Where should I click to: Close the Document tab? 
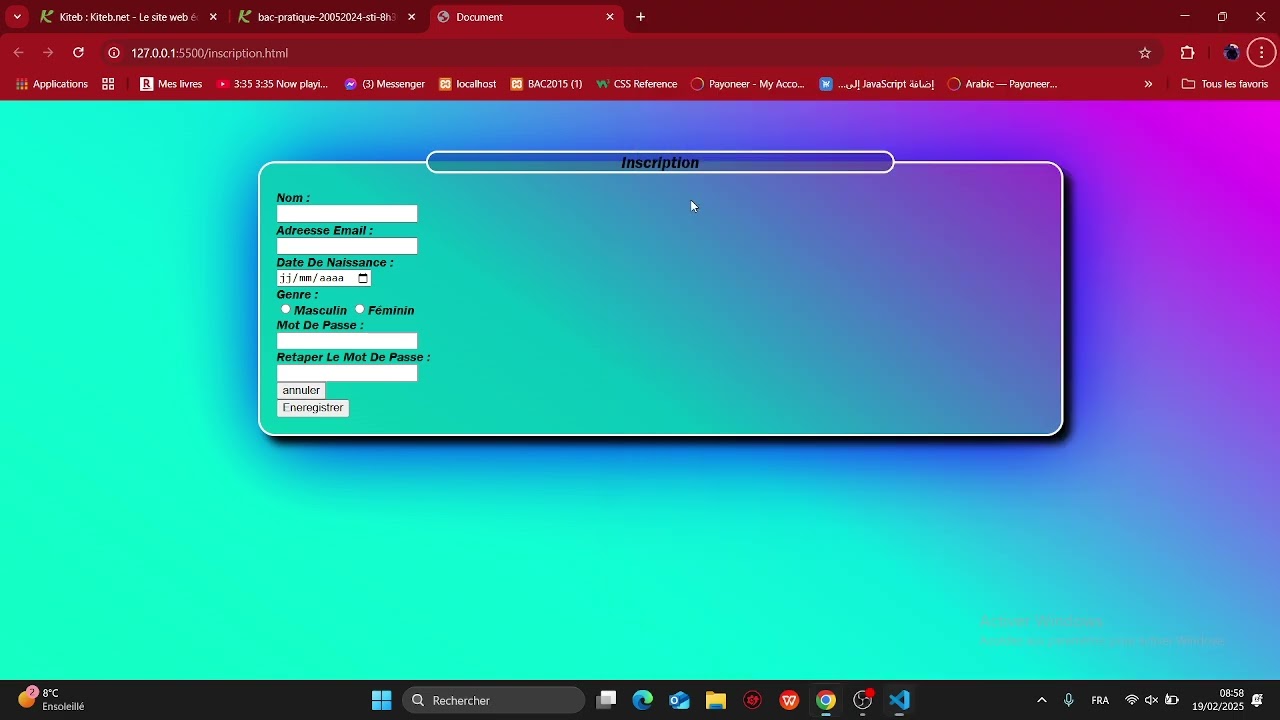(x=610, y=17)
